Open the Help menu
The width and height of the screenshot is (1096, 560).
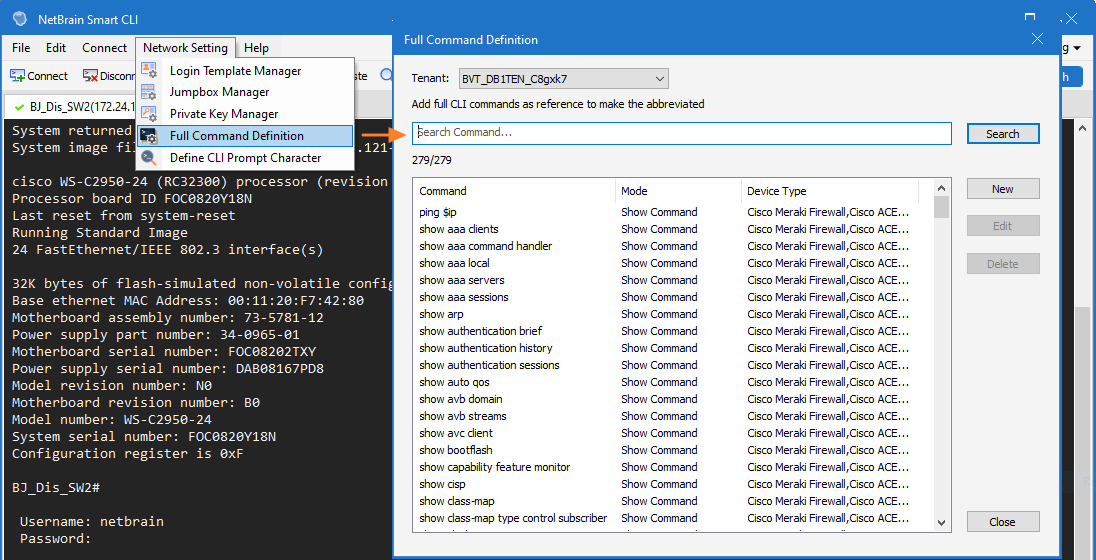click(x=257, y=48)
